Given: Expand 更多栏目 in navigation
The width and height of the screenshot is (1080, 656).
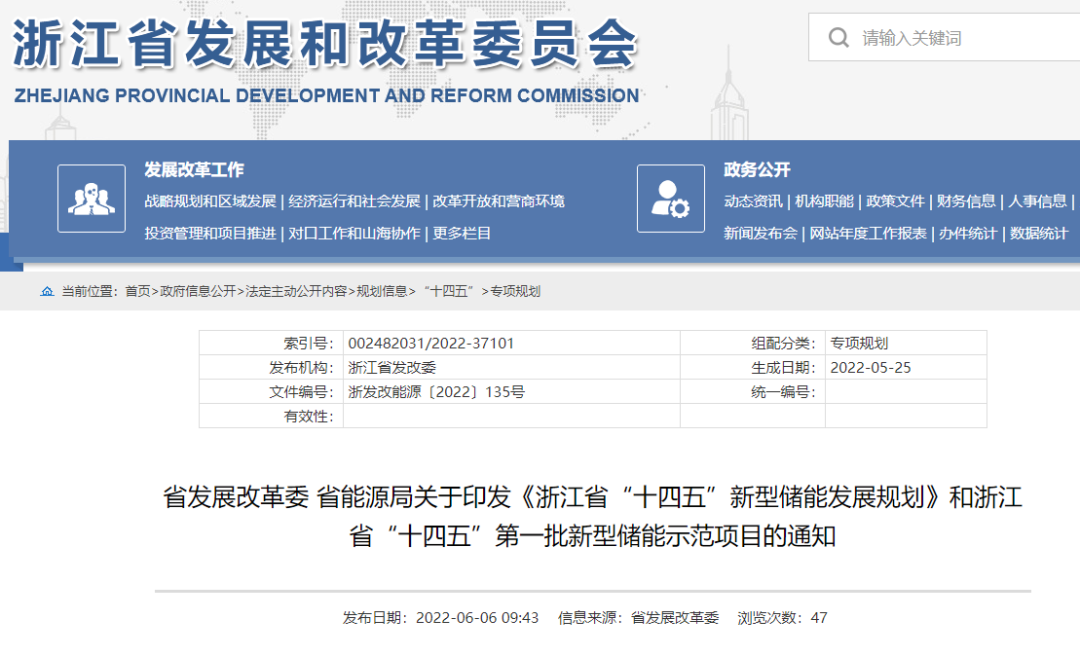Looking at the screenshot, I should [x=462, y=233].
